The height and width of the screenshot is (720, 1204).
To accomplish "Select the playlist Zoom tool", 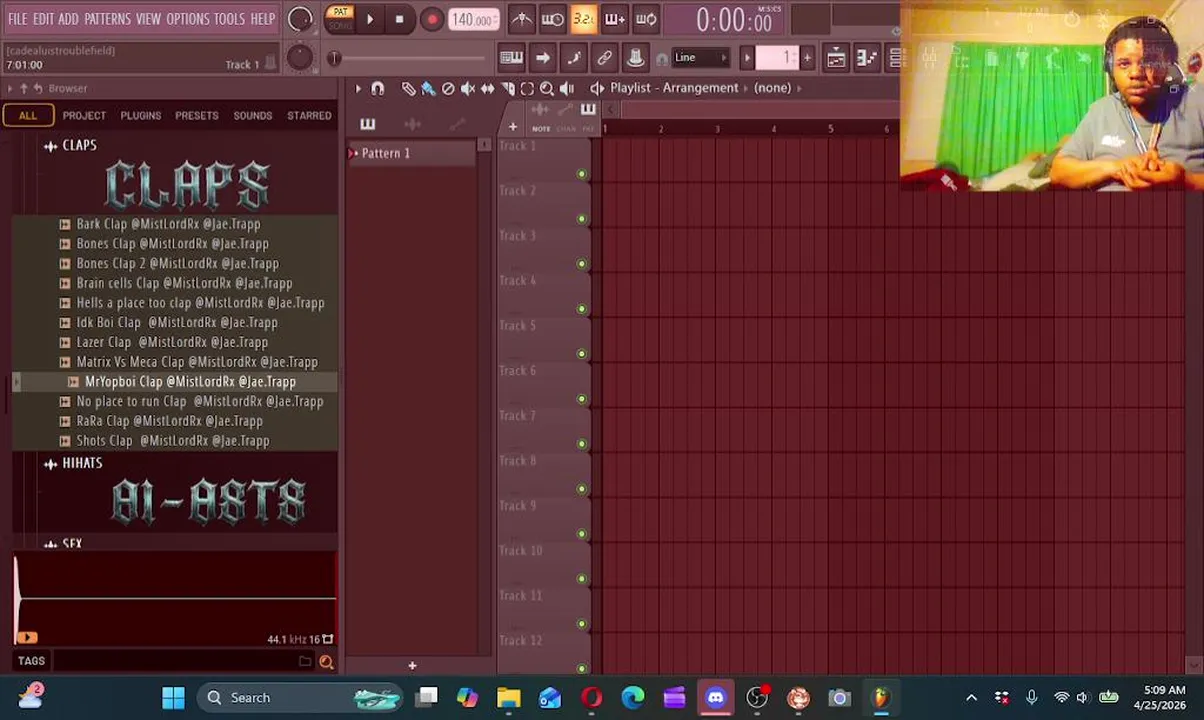I will pos(547,89).
